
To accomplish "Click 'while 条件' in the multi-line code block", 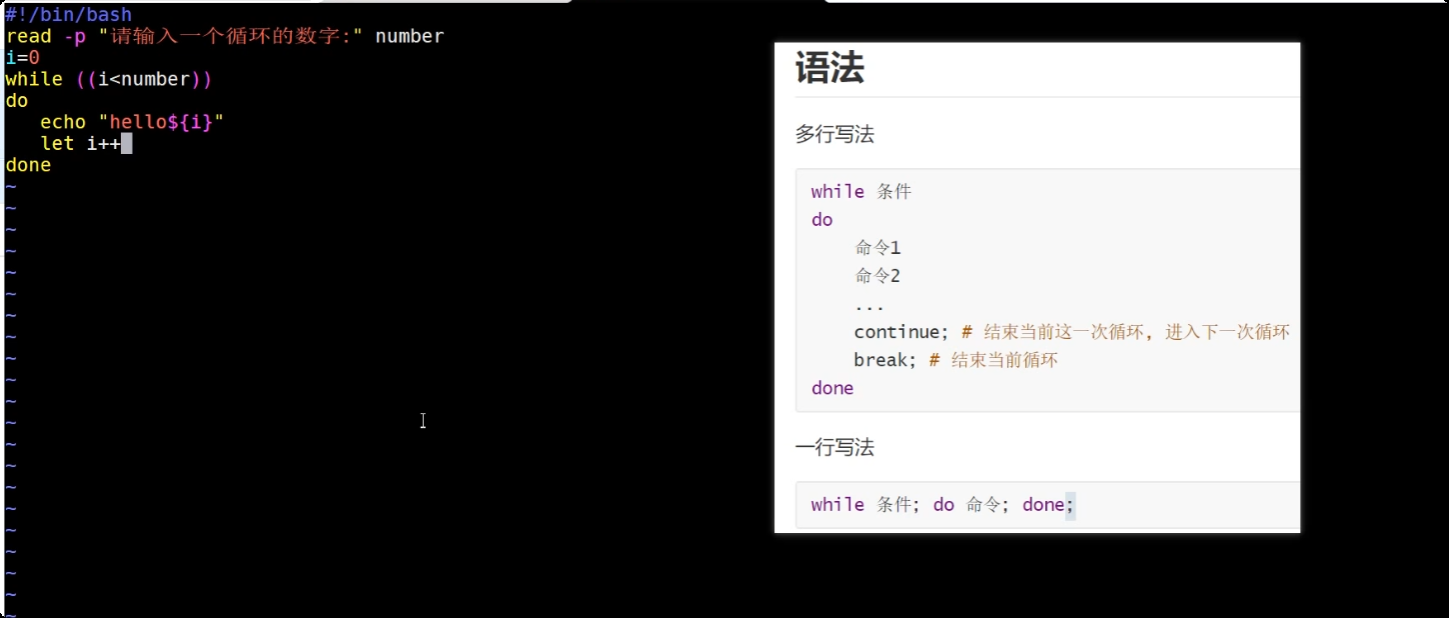I will tap(861, 191).
